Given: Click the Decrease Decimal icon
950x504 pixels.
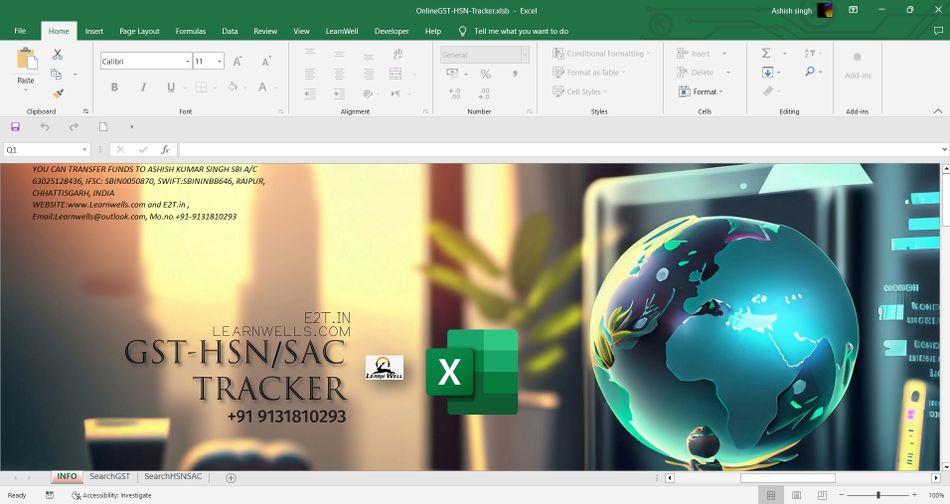Looking at the screenshot, I should (483, 93).
